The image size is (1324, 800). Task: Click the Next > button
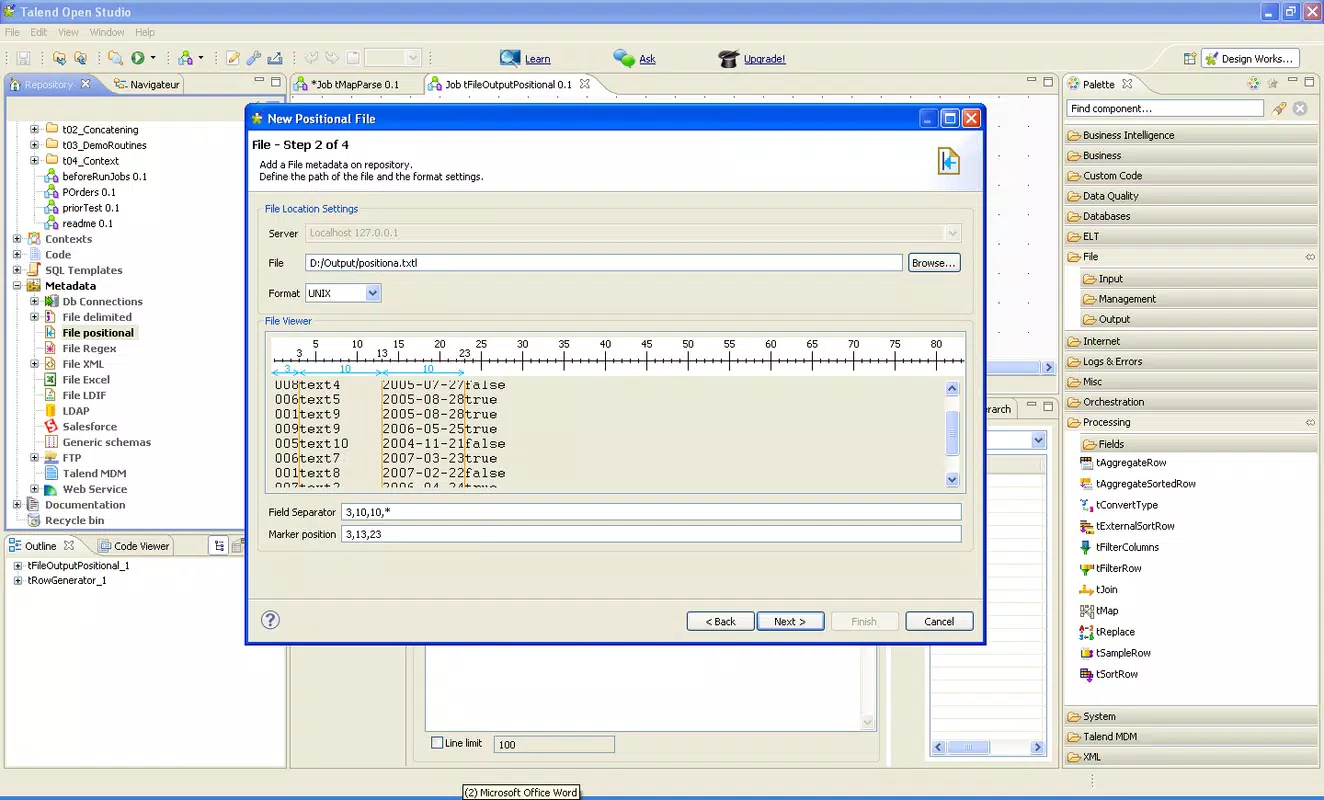click(x=790, y=621)
